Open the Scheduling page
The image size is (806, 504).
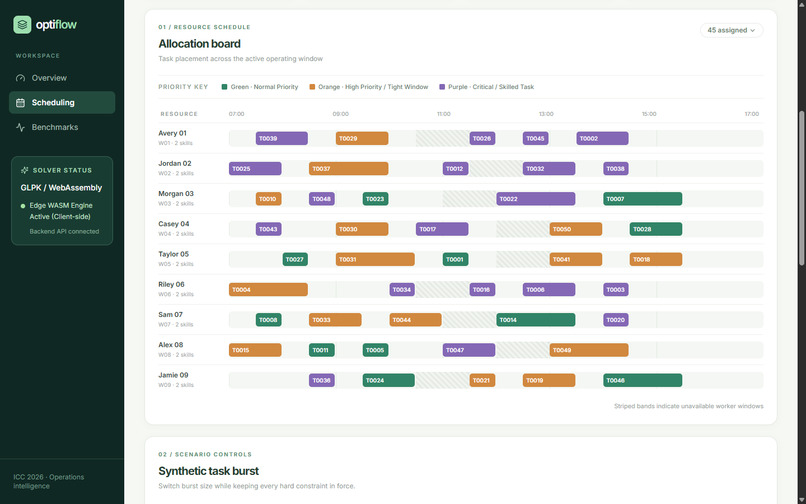62,103
